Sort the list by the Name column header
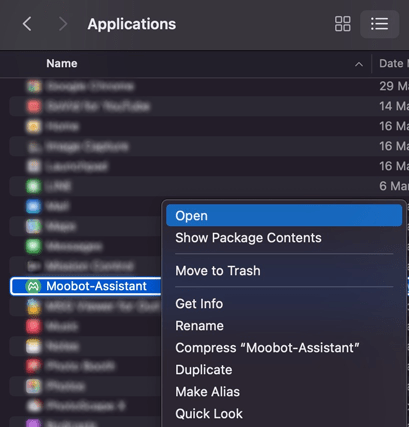The width and height of the screenshot is (409, 427). coord(62,63)
